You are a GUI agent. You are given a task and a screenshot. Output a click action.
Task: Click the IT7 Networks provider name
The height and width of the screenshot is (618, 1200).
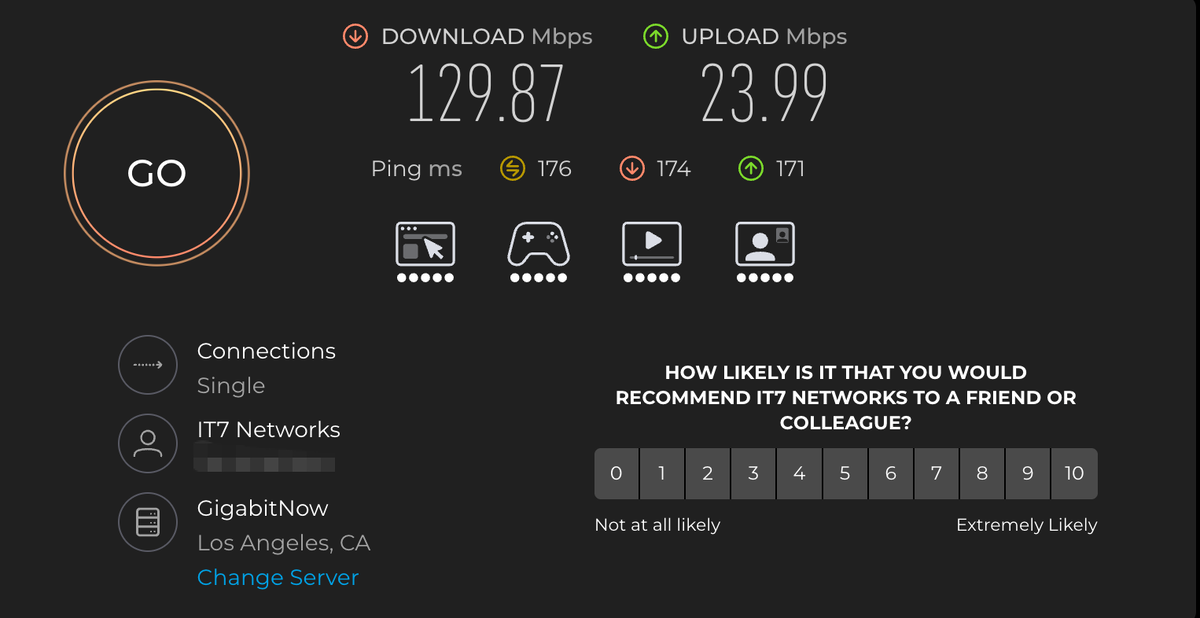click(268, 430)
